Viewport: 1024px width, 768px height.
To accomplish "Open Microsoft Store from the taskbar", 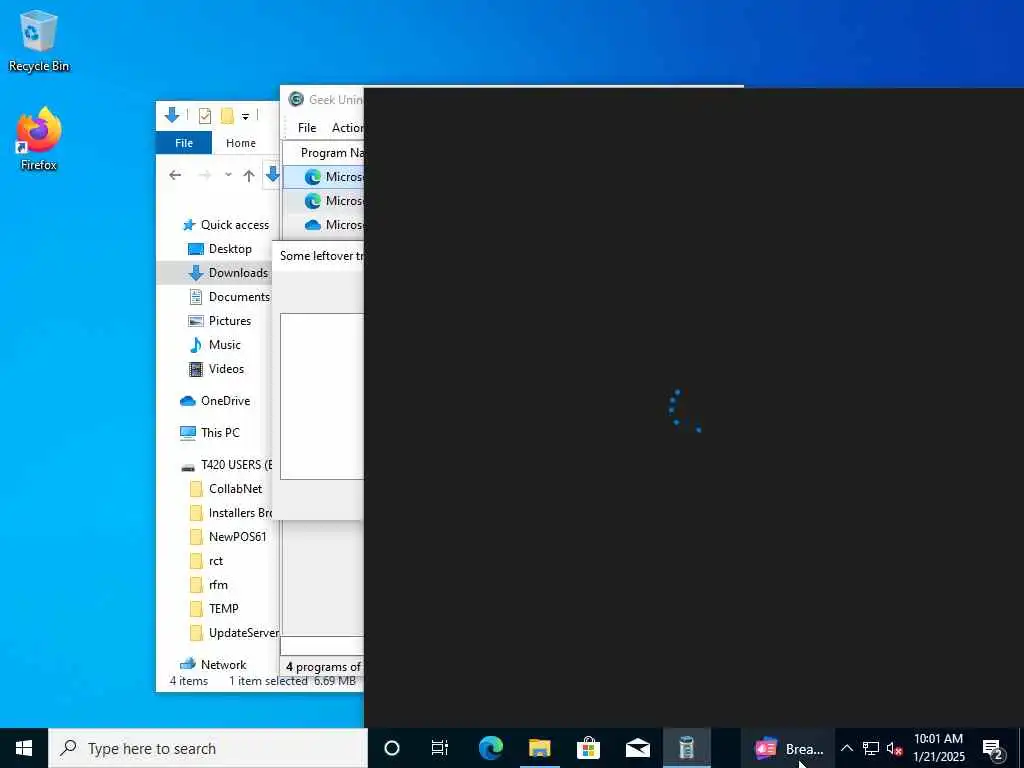I will click(x=588, y=748).
